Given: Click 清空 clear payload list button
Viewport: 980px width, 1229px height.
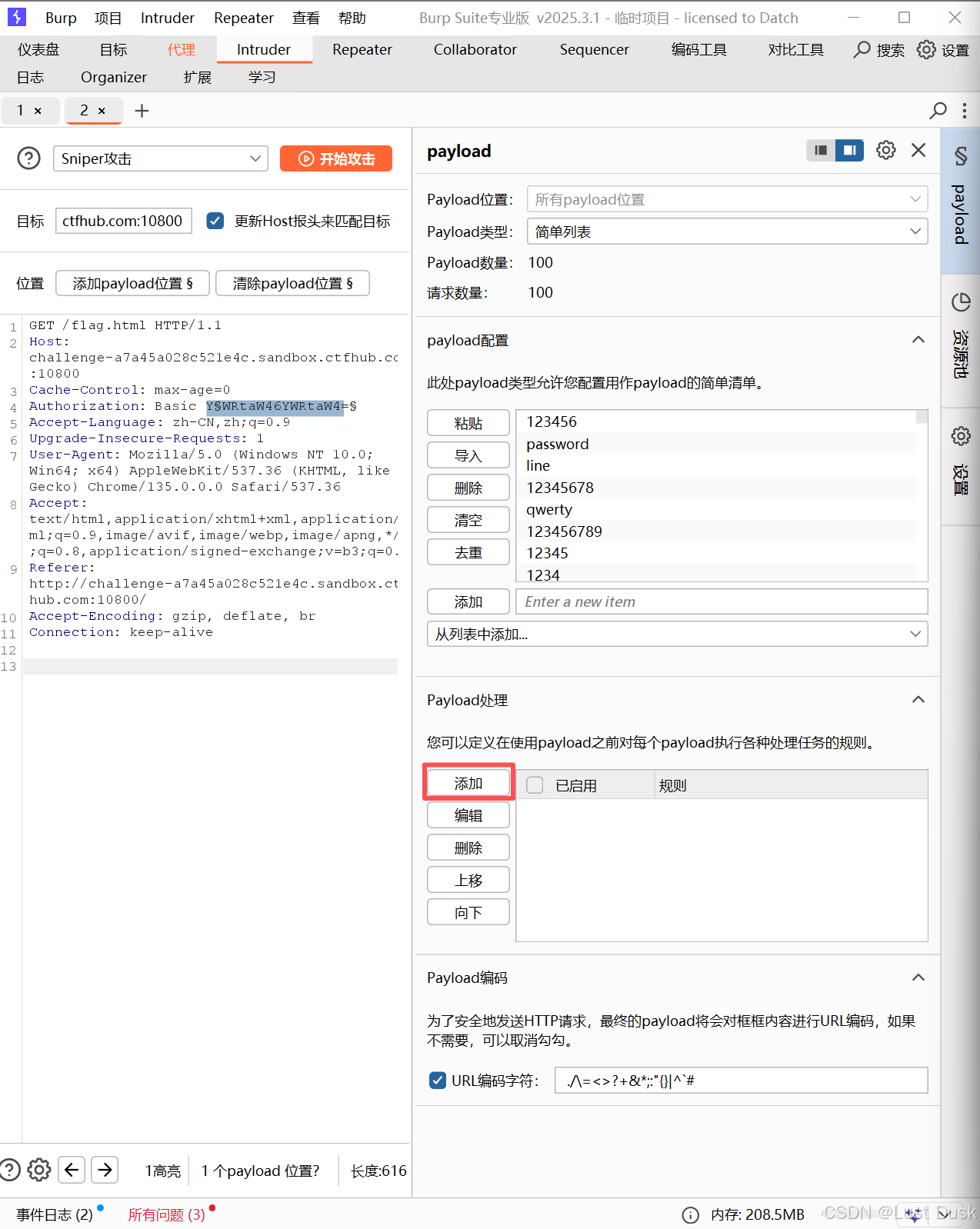Looking at the screenshot, I should click(468, 520).
